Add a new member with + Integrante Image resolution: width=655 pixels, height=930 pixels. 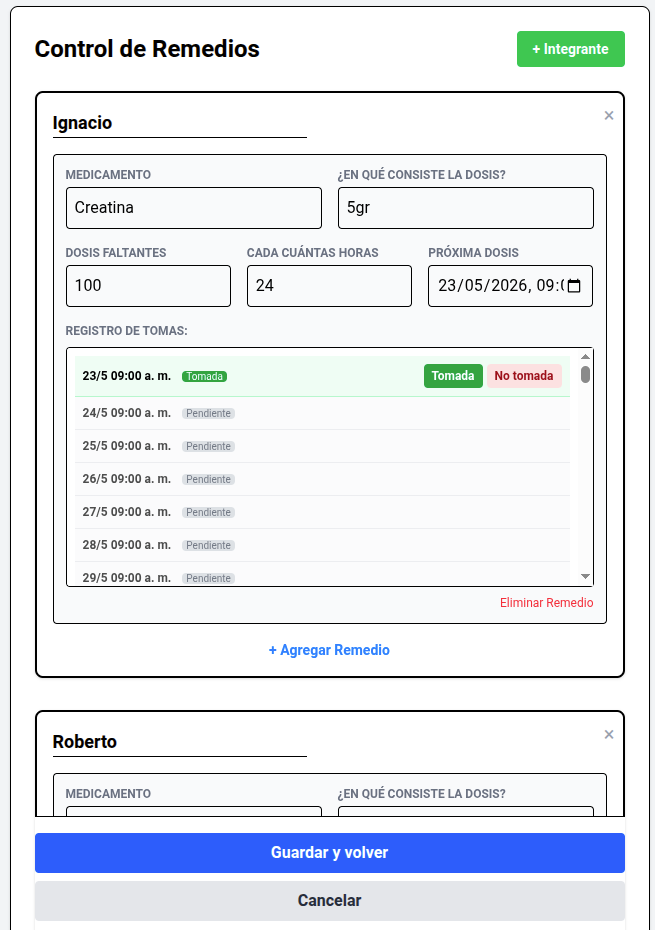(x=571, y=49)
